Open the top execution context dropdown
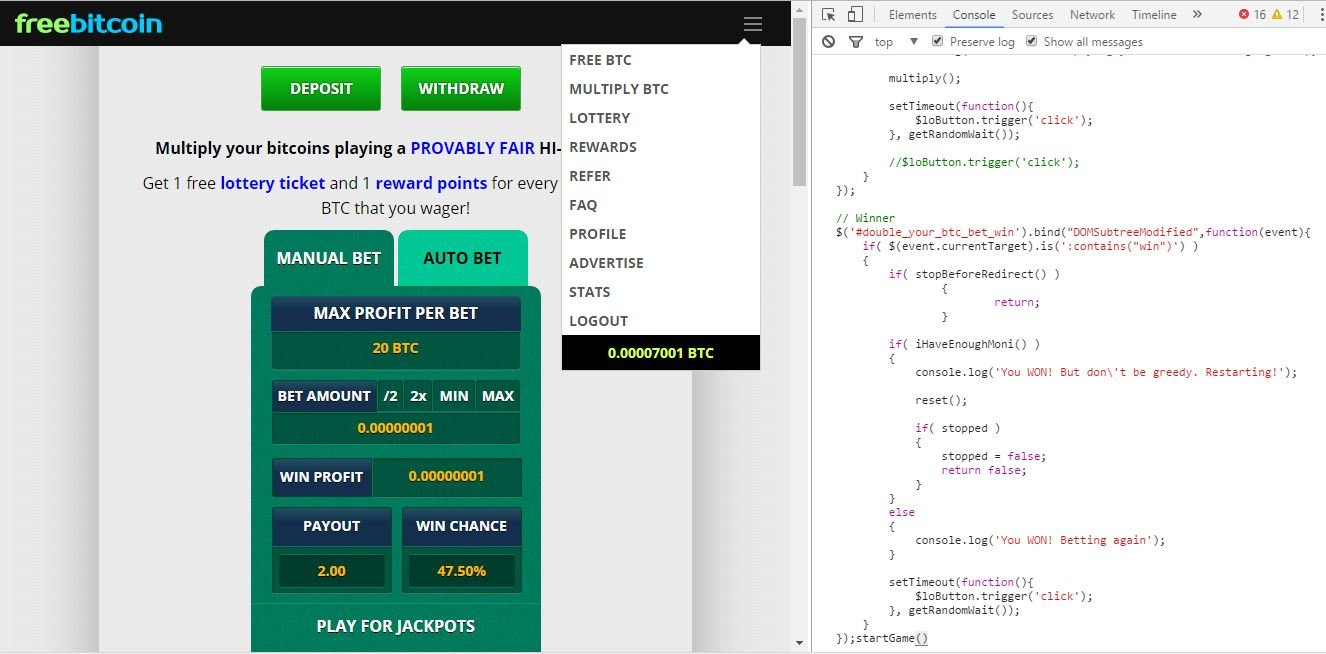 (896, 41)
